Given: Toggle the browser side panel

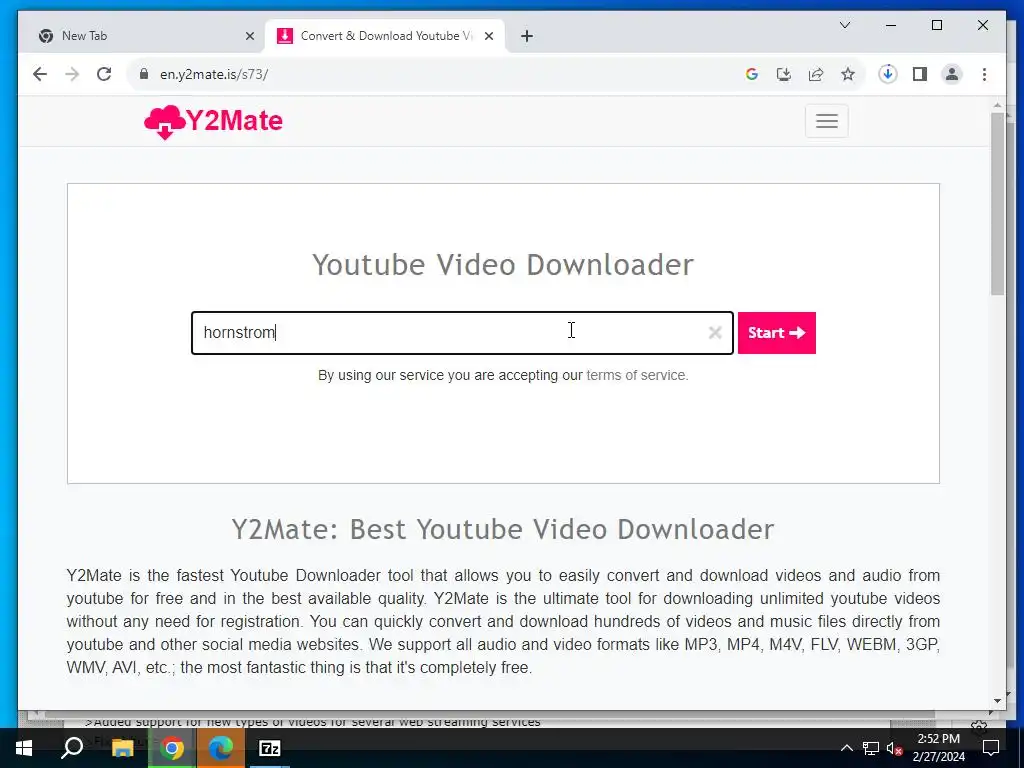Looking at the screenshot, I should [920, 74].
